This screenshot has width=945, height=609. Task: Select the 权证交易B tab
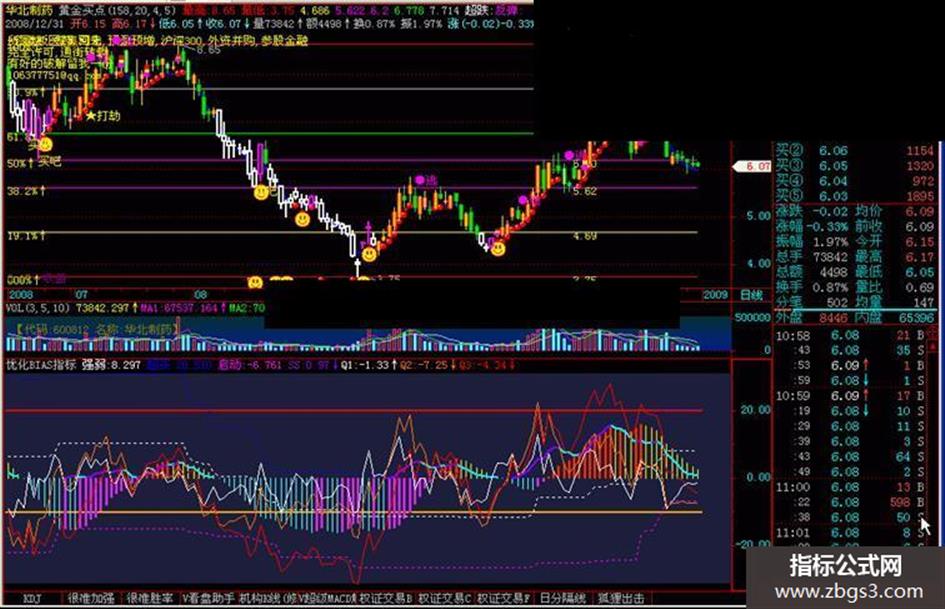[386, 598]
